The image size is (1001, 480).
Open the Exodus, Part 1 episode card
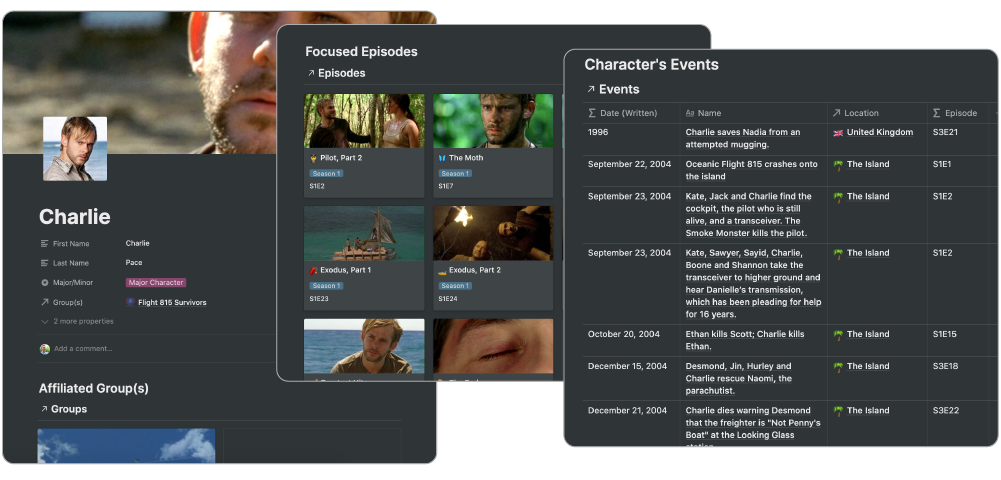tap(364, 258)
